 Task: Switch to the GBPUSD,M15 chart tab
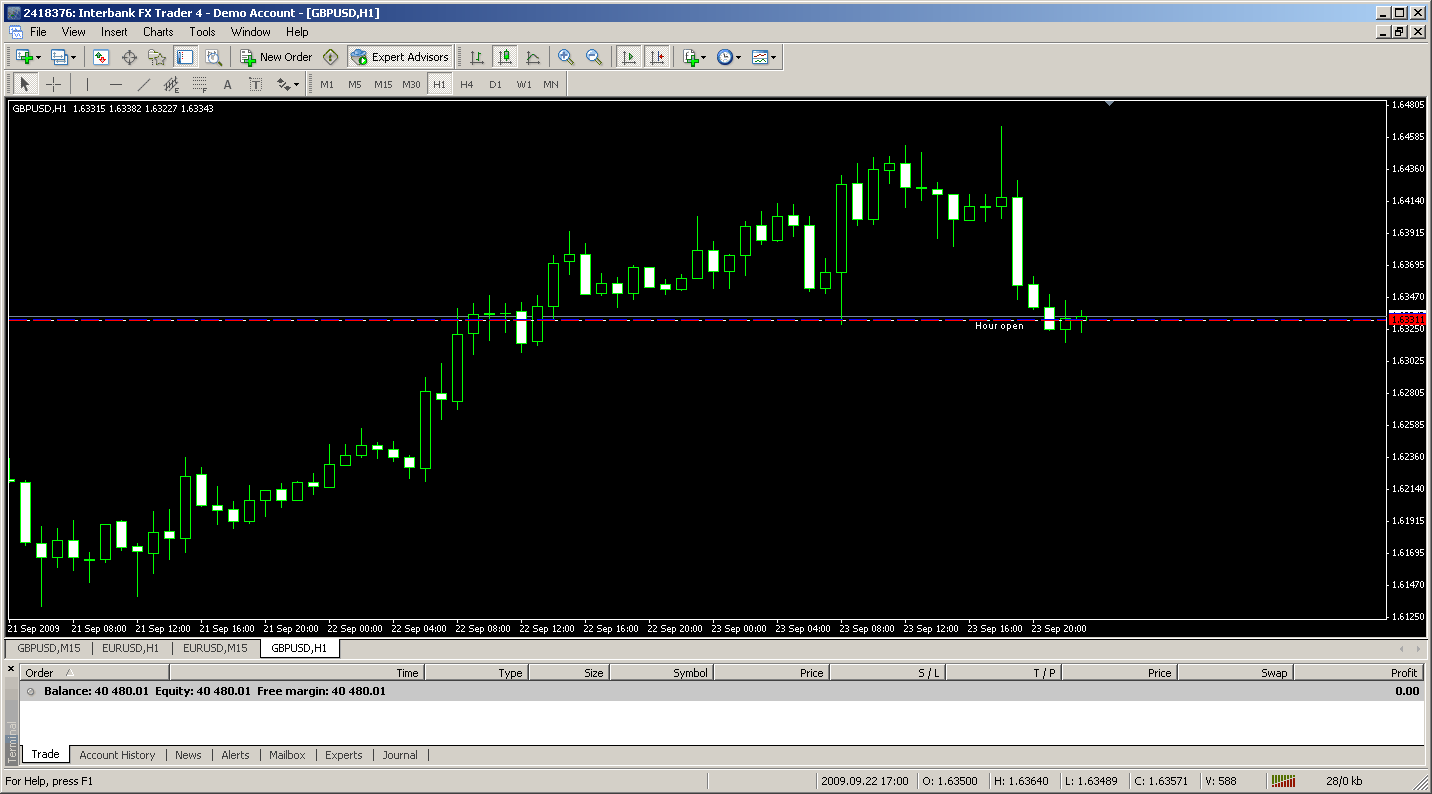[x=49, y=648]
